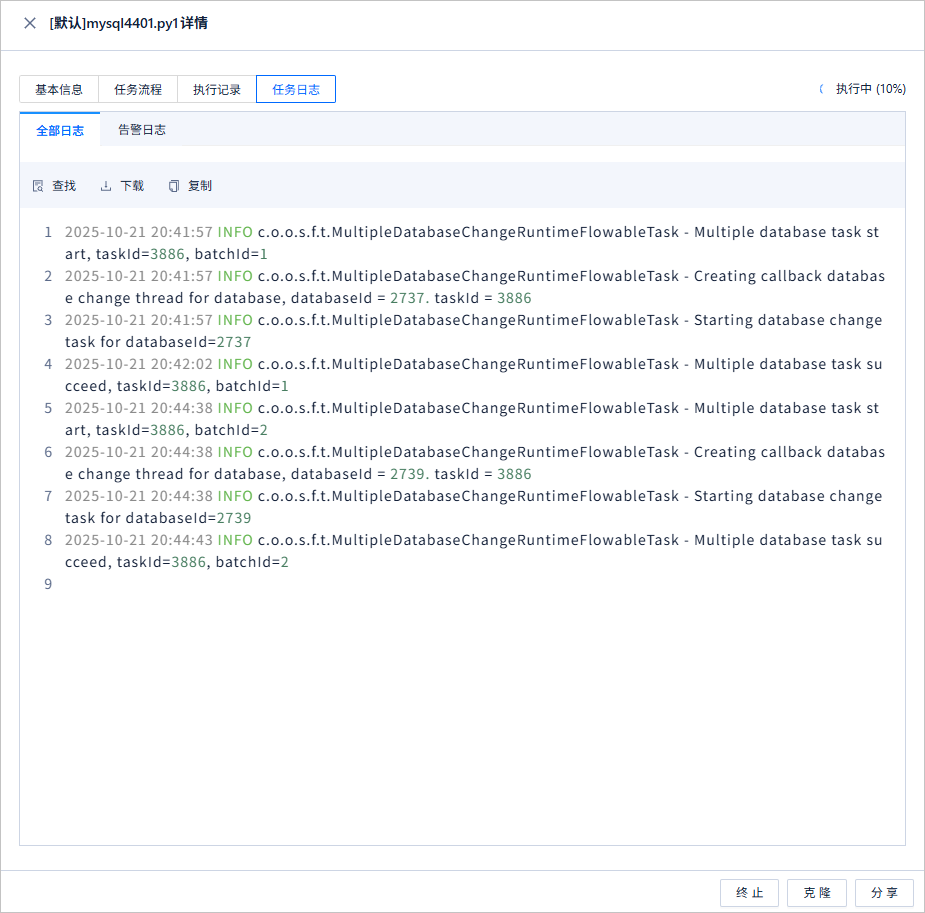Viewport: 925px width, 913px height.
Task: Click the 克隆 button
Action: (817, 892)
